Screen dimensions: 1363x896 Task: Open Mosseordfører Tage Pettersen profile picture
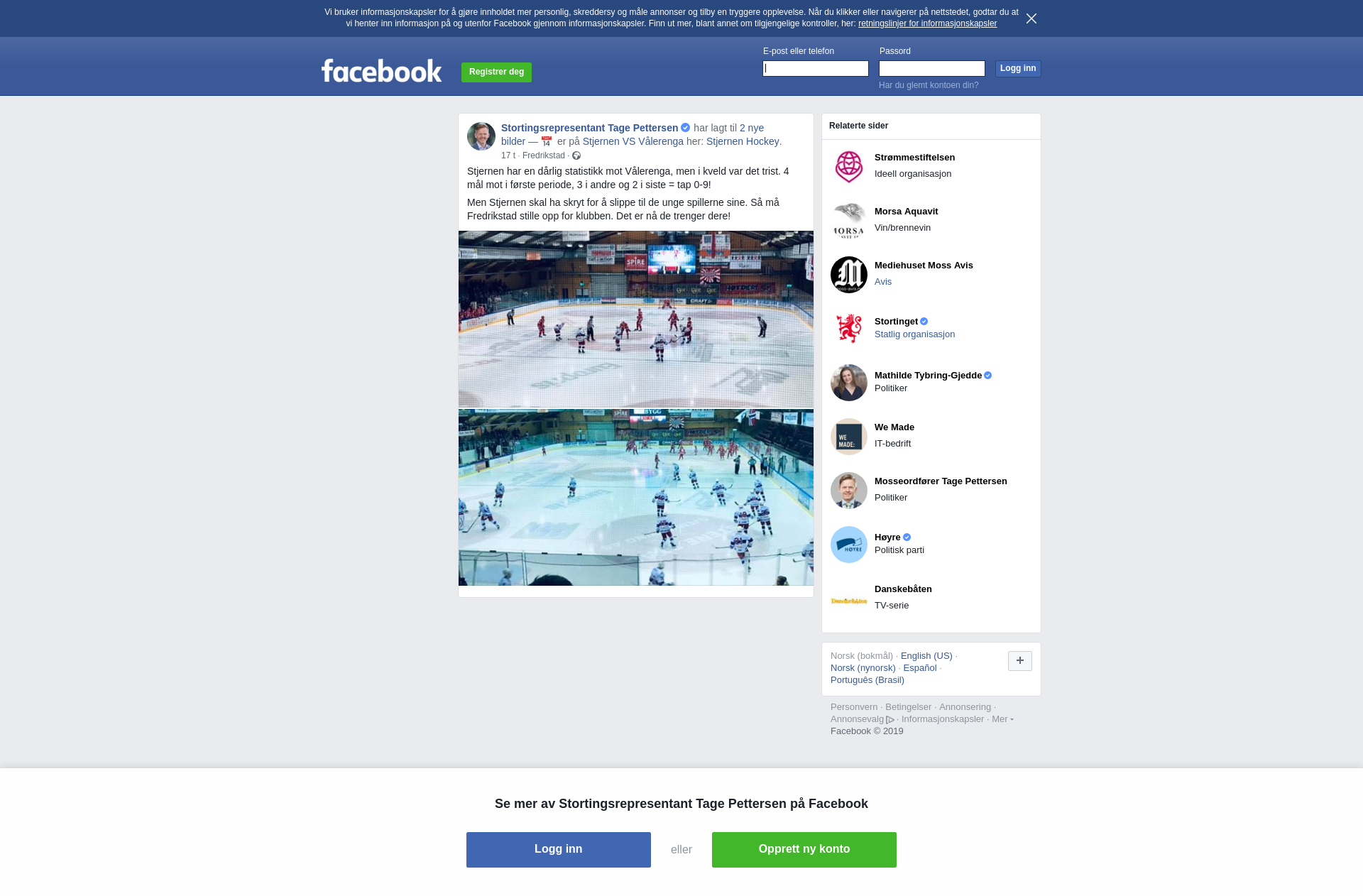coord(849,491)
